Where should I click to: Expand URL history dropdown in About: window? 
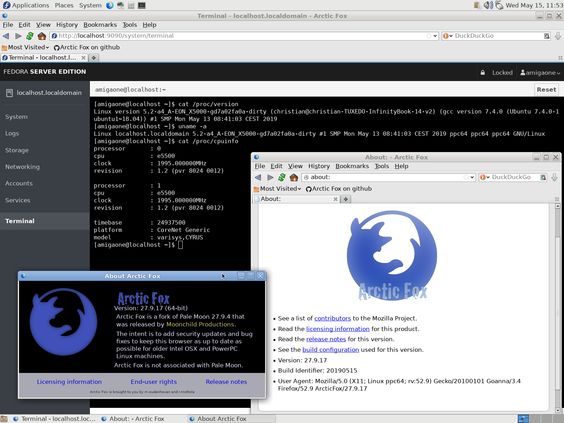coord(472,177)
